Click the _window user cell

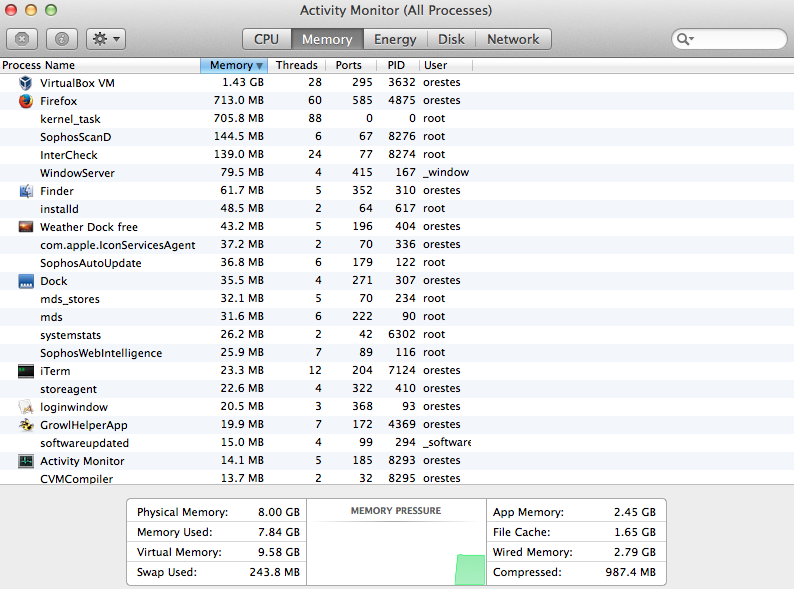[446, 172]
